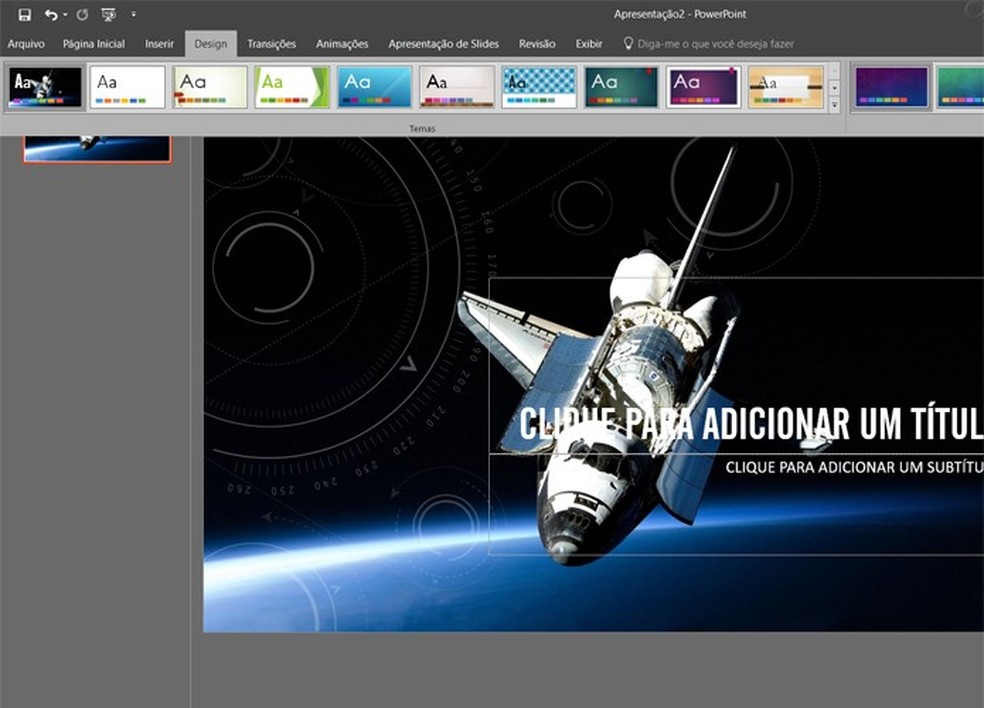Image resolution: width=984 pixels, height=708 pixels.
Task: Start presentation from beginning icon
Action: click(109, 15)
